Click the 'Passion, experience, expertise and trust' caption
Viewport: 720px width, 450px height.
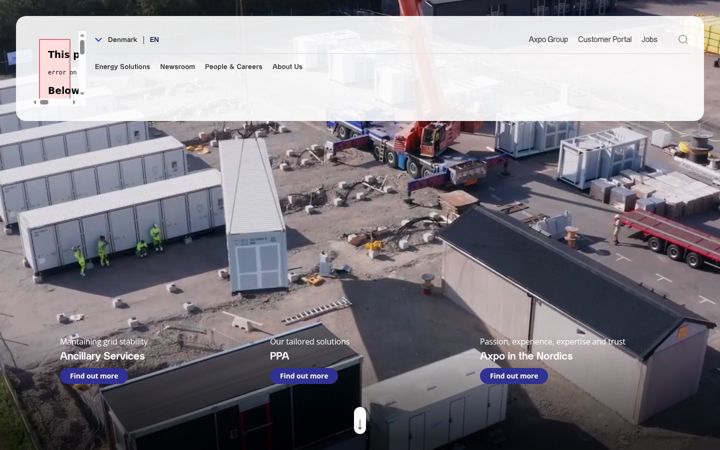click(552, 342)
